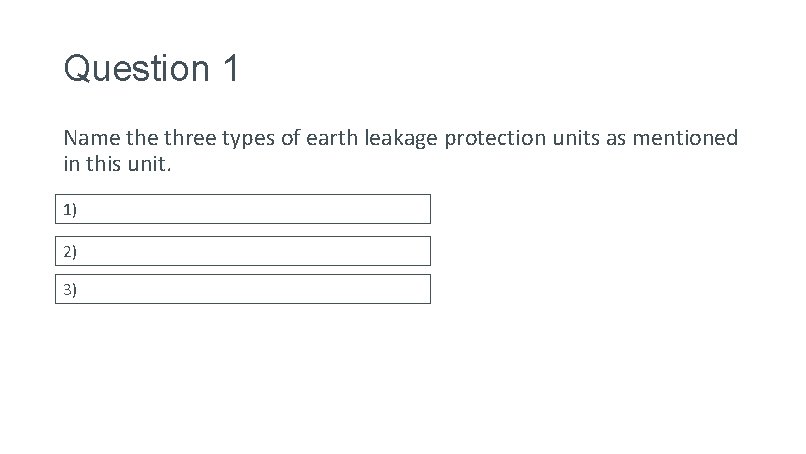Click the "2)" label in second box
This screenshot has width=806, height=454.
(x=69, y=251)
